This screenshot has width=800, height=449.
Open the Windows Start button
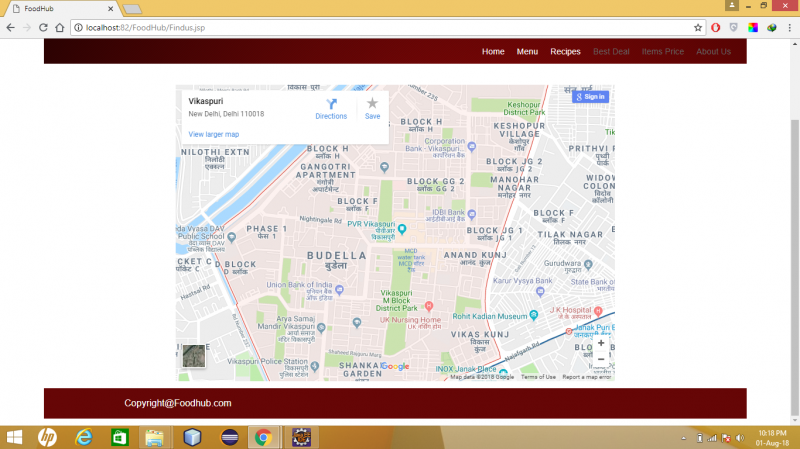coord(14,437)
